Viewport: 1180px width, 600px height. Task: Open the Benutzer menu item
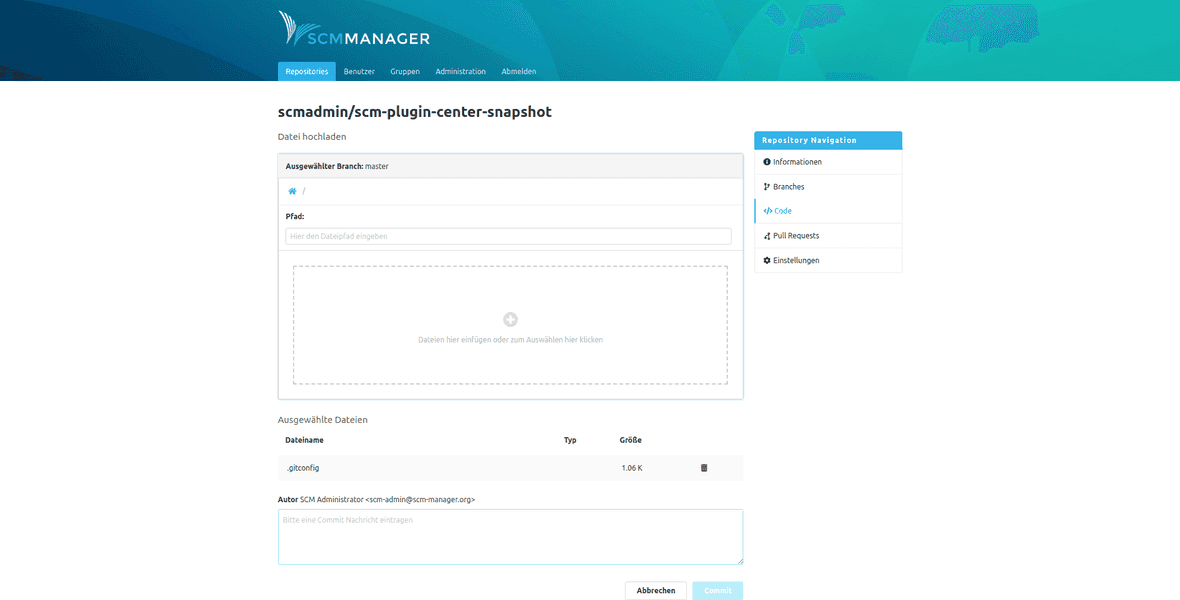point(358,71)
